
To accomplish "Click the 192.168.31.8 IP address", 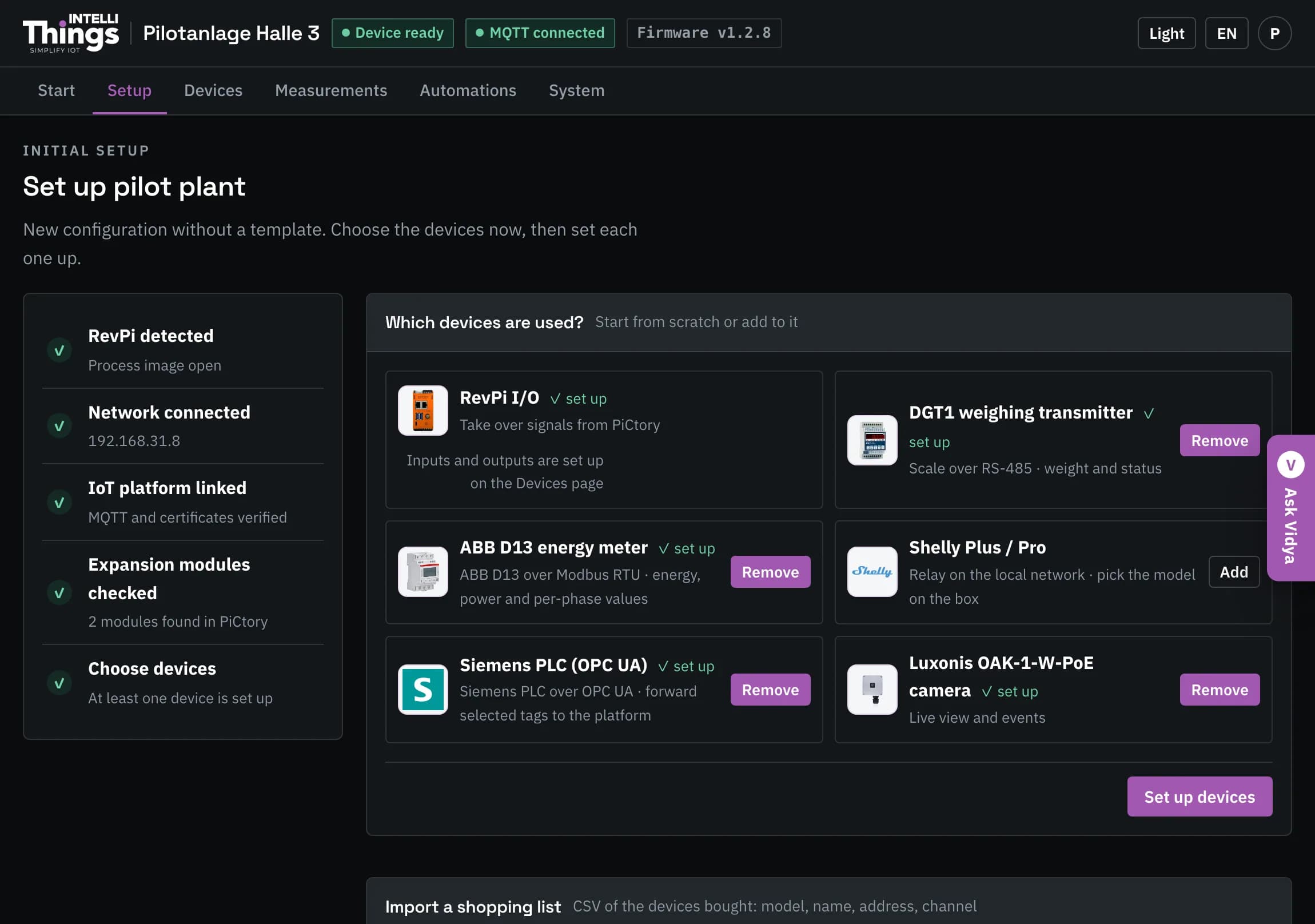I will click(x=134, y=440).
